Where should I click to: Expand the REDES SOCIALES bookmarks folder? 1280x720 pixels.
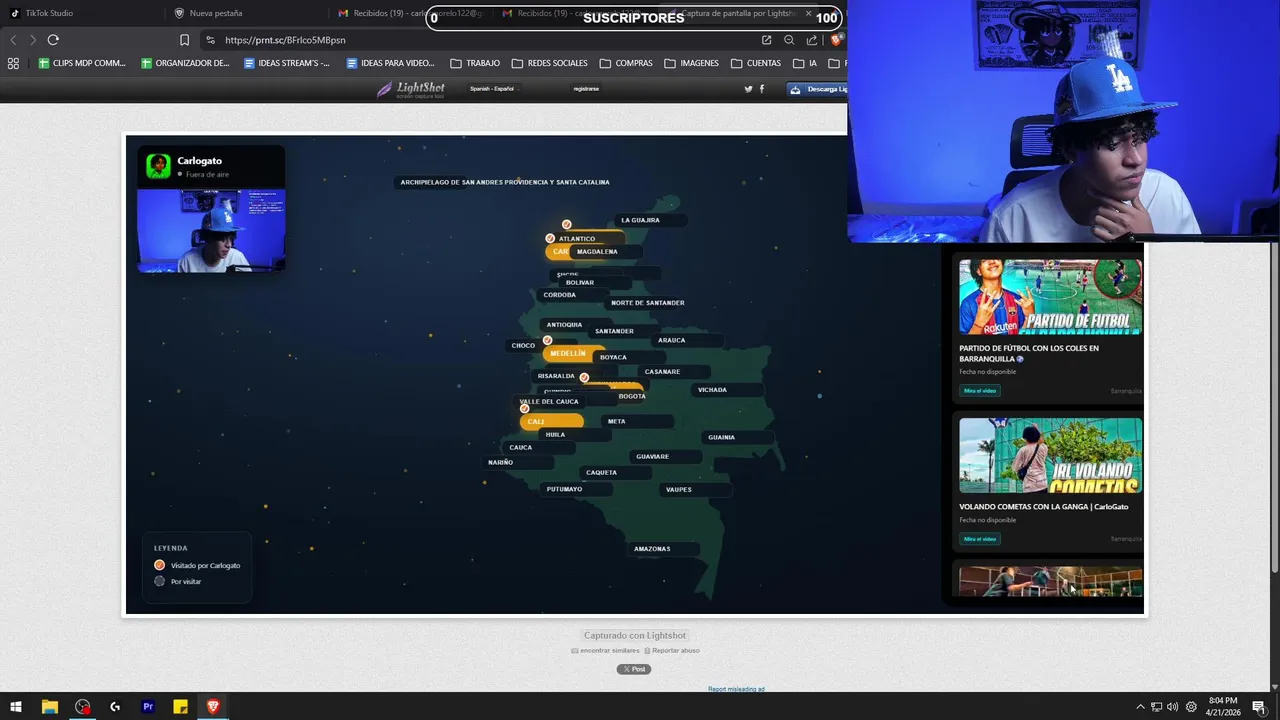(x=549, y=63)
